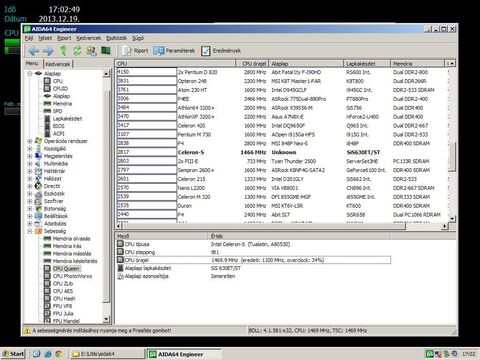
Task: Click AIDA64 Engineer taskbar button
Action: tap(184, 354)
